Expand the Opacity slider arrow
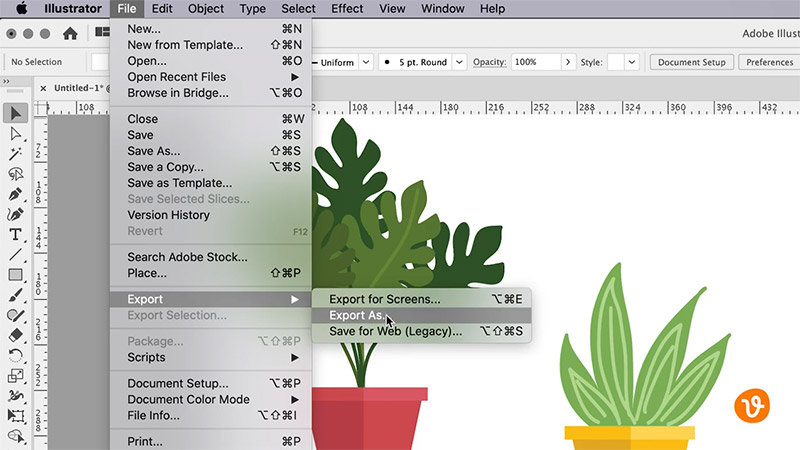The width and height of the screenshot is (800, 450). pos(568,62)
